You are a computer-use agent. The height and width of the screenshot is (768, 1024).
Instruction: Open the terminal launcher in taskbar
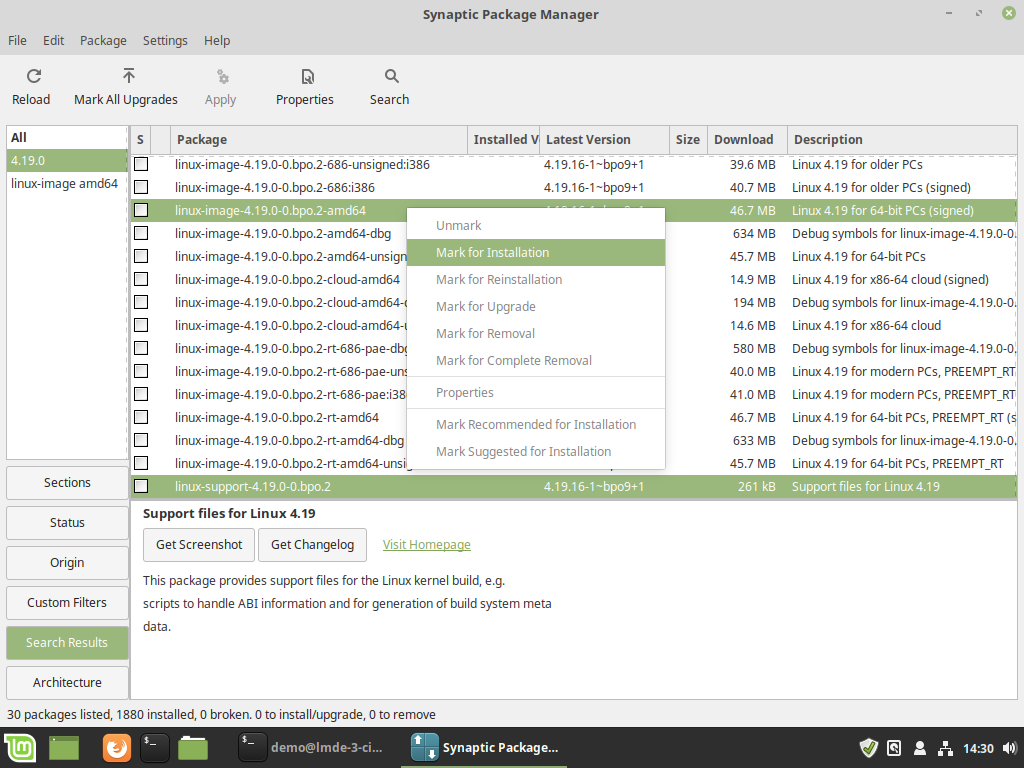[x=155, y=748]
